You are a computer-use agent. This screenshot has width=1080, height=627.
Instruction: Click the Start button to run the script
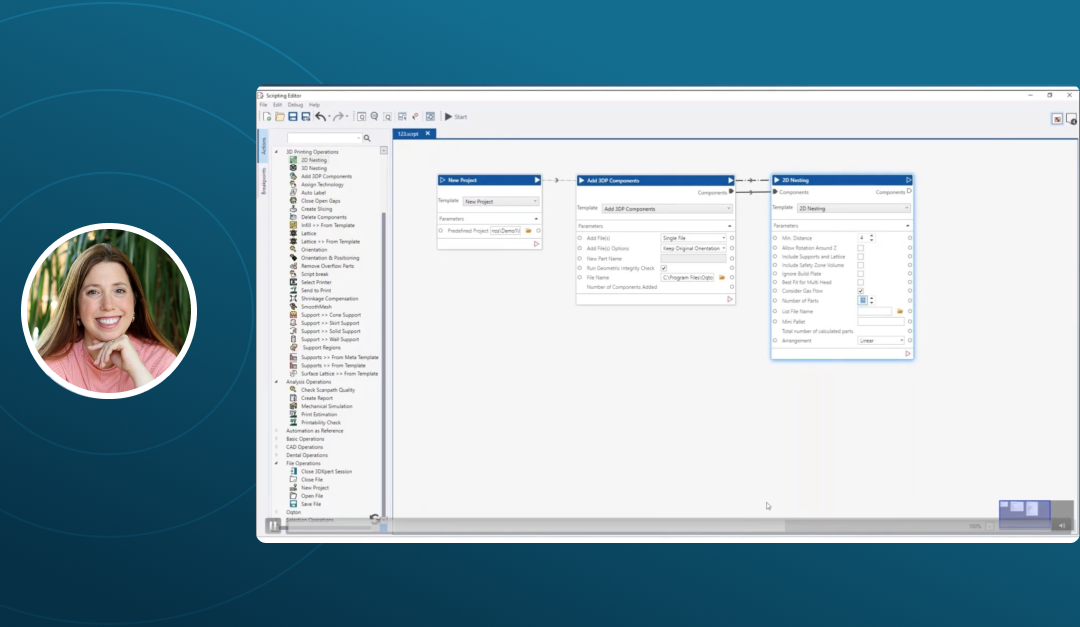pyautogui.click(x=455, y=117)
